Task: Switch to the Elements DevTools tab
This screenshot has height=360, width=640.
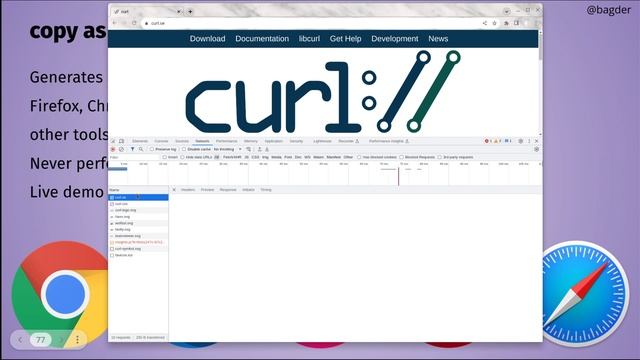Action: (140, 141)
